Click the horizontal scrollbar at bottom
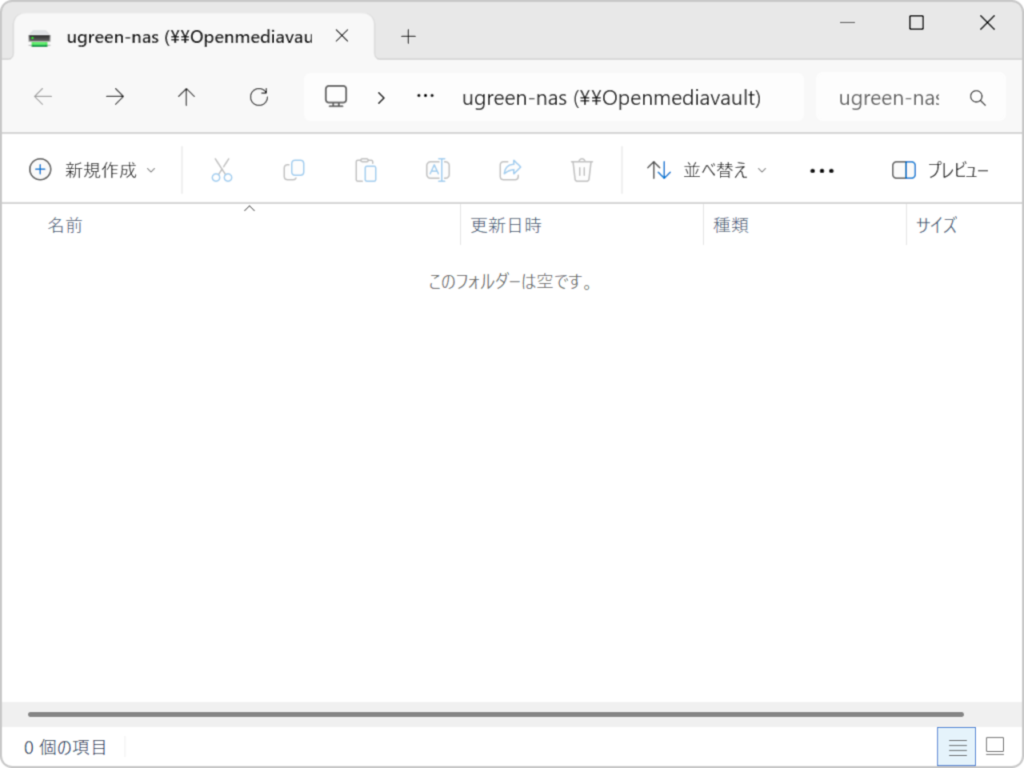 [495, 714]
